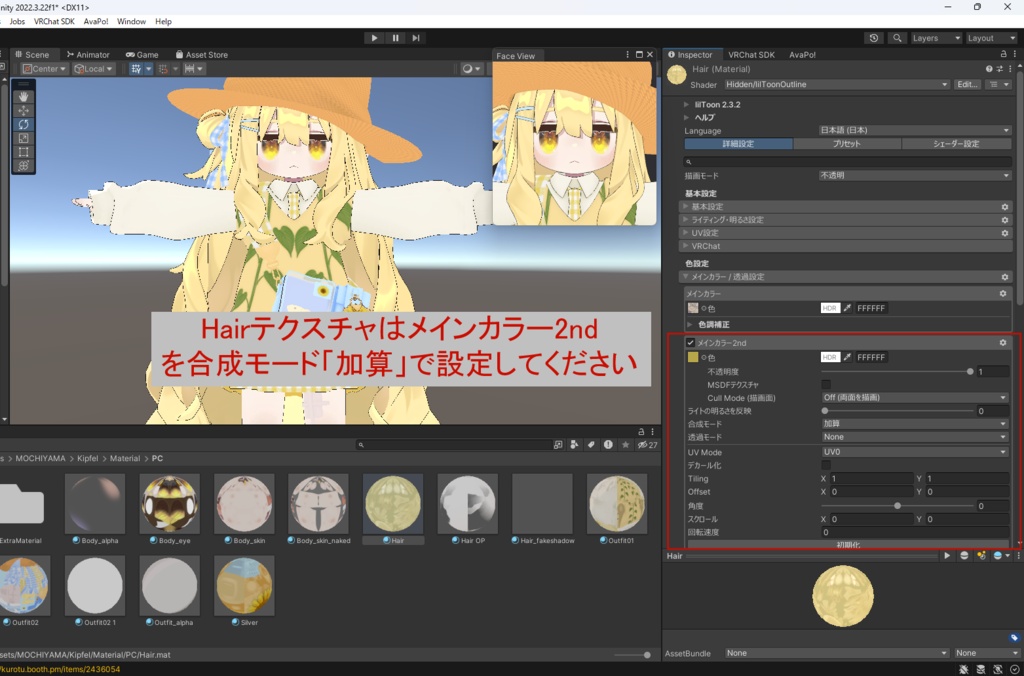Open the 合成モード dropdown set to 加算
Image resolution: width=1024 pixels, height=676 pixels.
tap(915, 424)
